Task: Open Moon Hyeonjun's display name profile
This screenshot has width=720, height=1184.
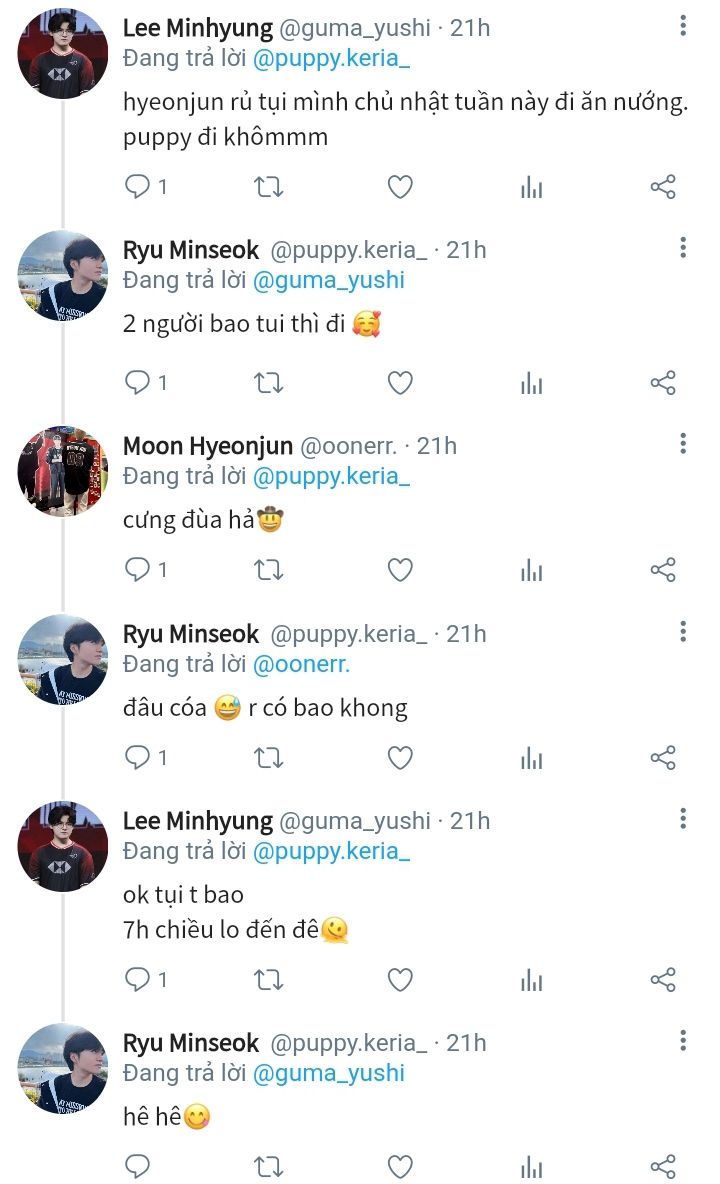Action: tap(208, 446)
